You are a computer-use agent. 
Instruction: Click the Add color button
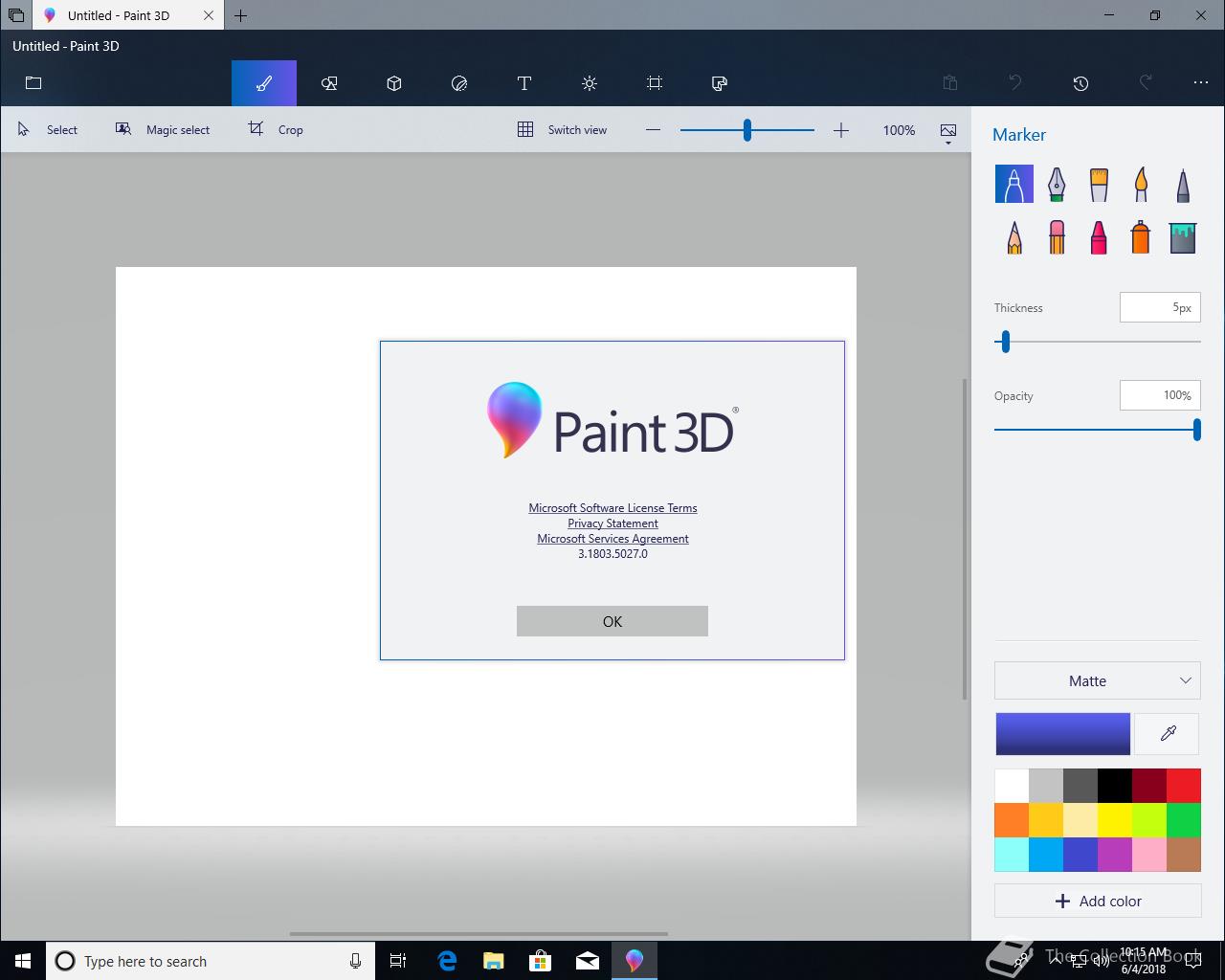pos(1098,901)
